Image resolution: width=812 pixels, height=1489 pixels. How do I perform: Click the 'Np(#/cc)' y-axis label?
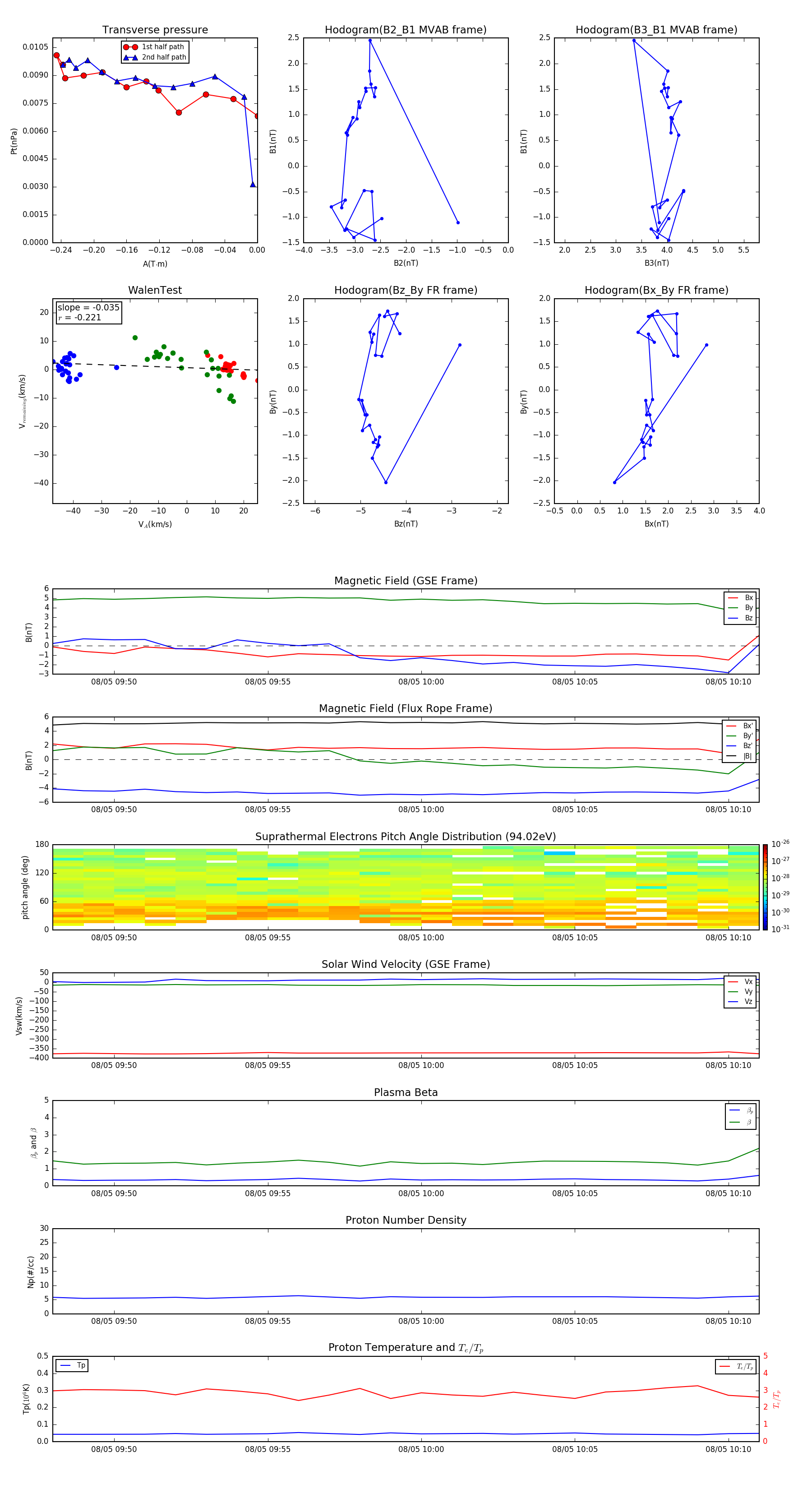(31, 1272)
